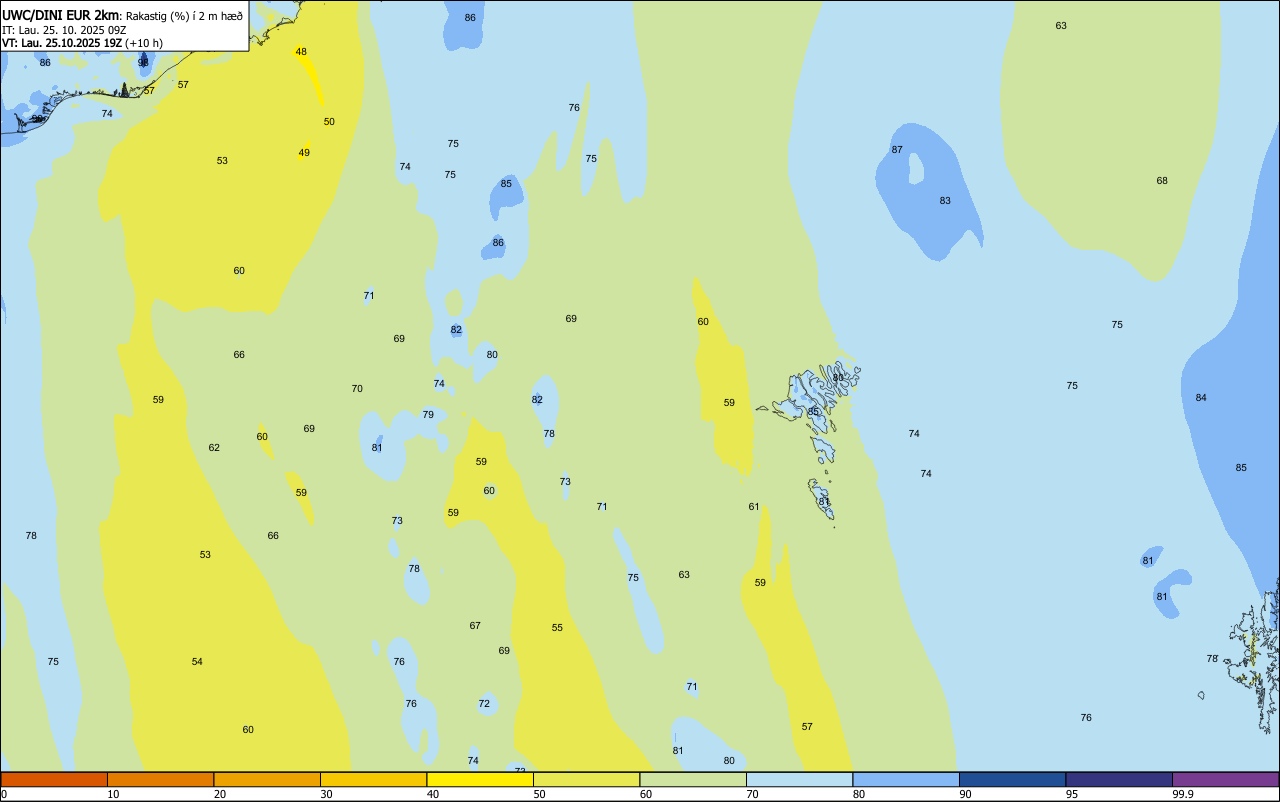
Task: Click the legend tick label '90'
Action: tap(965, 794)
